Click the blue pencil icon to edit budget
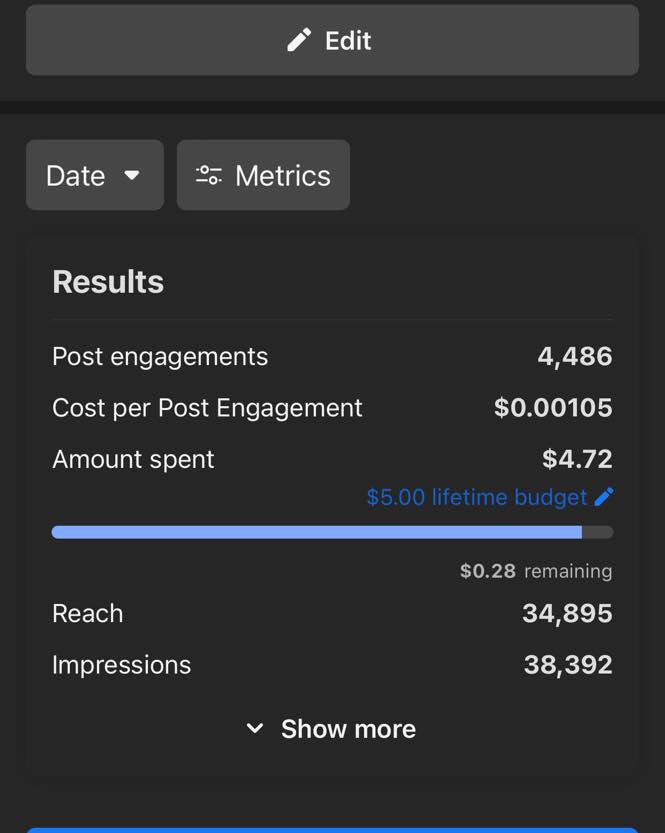 pyautogui.click(x=604, y=497)
